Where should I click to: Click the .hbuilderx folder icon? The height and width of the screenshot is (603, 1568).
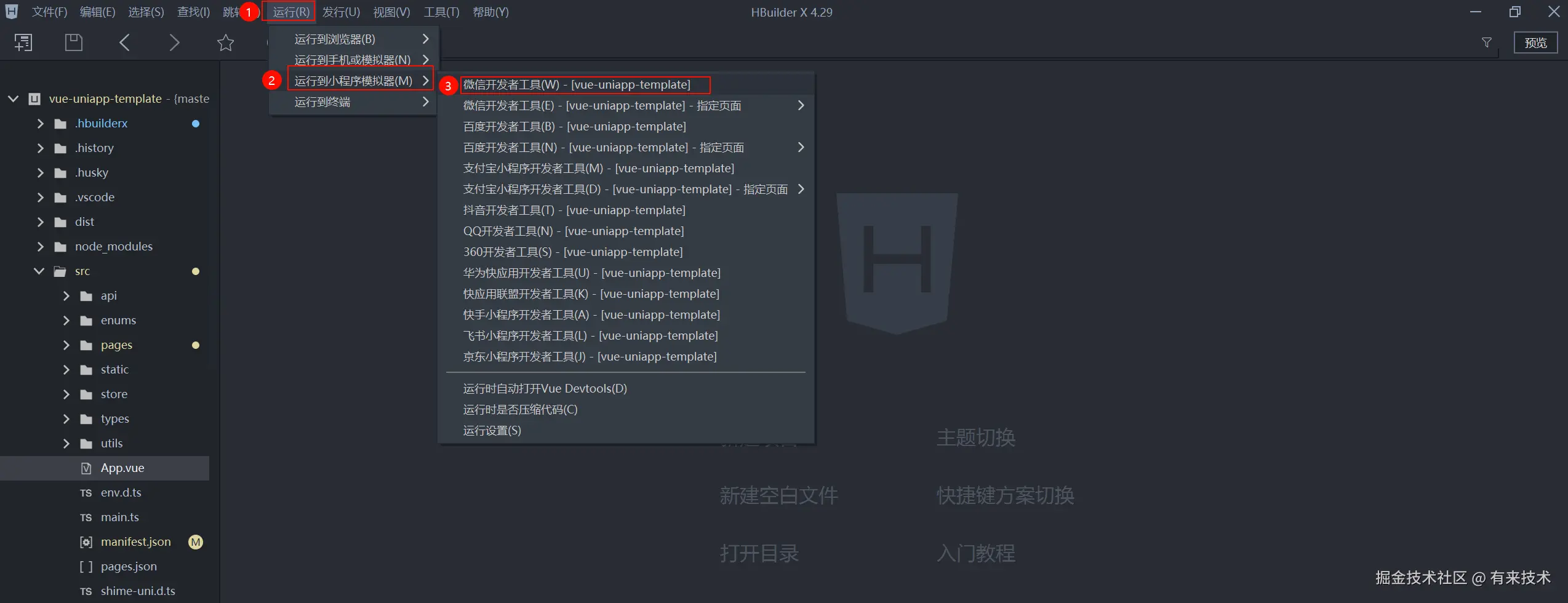60,124
